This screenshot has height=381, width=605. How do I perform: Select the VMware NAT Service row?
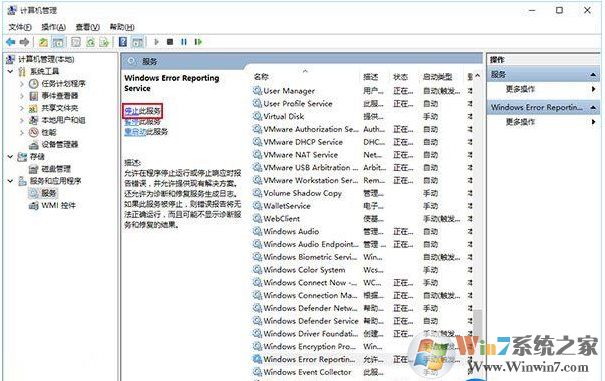pos(363,155)
